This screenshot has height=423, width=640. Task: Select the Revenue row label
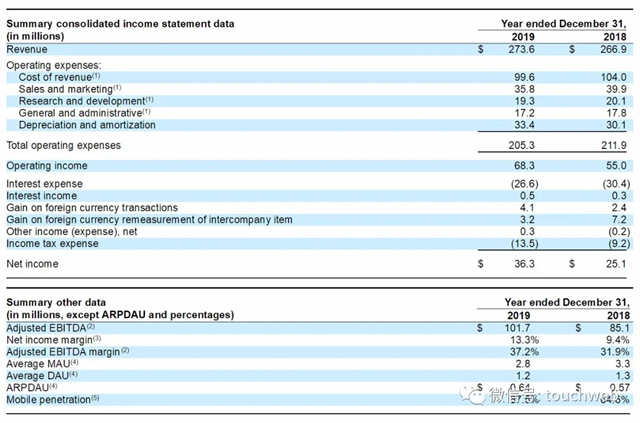click(x=27, y=49)
